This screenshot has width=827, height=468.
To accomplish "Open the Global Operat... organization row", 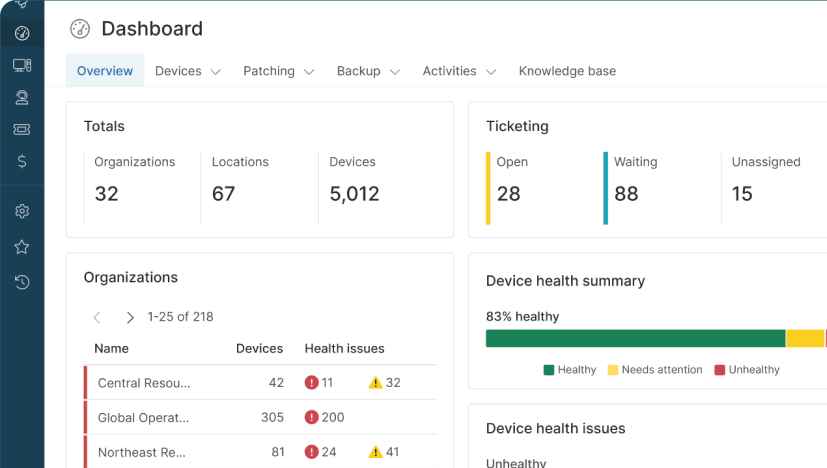I will [260, 417].
